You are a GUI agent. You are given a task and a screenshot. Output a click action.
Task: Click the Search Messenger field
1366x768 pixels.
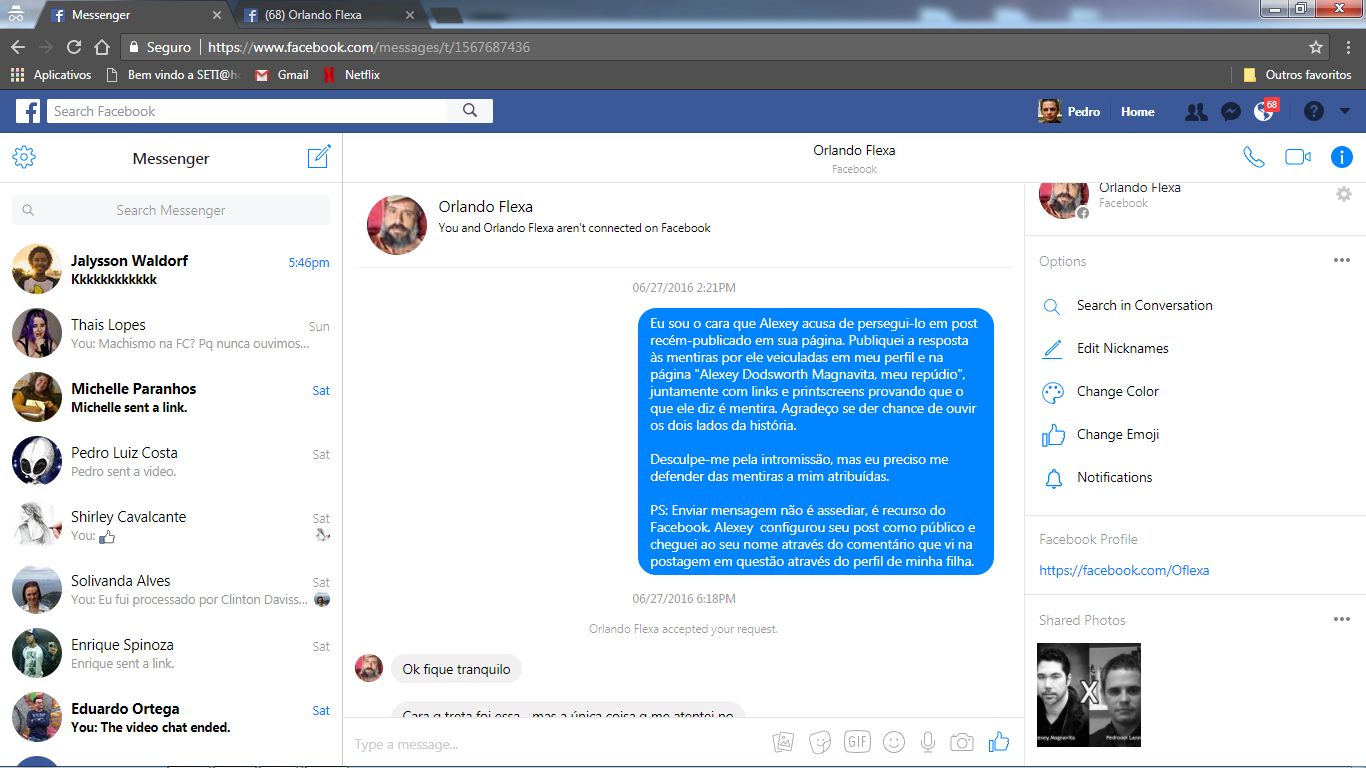[171, 210]
